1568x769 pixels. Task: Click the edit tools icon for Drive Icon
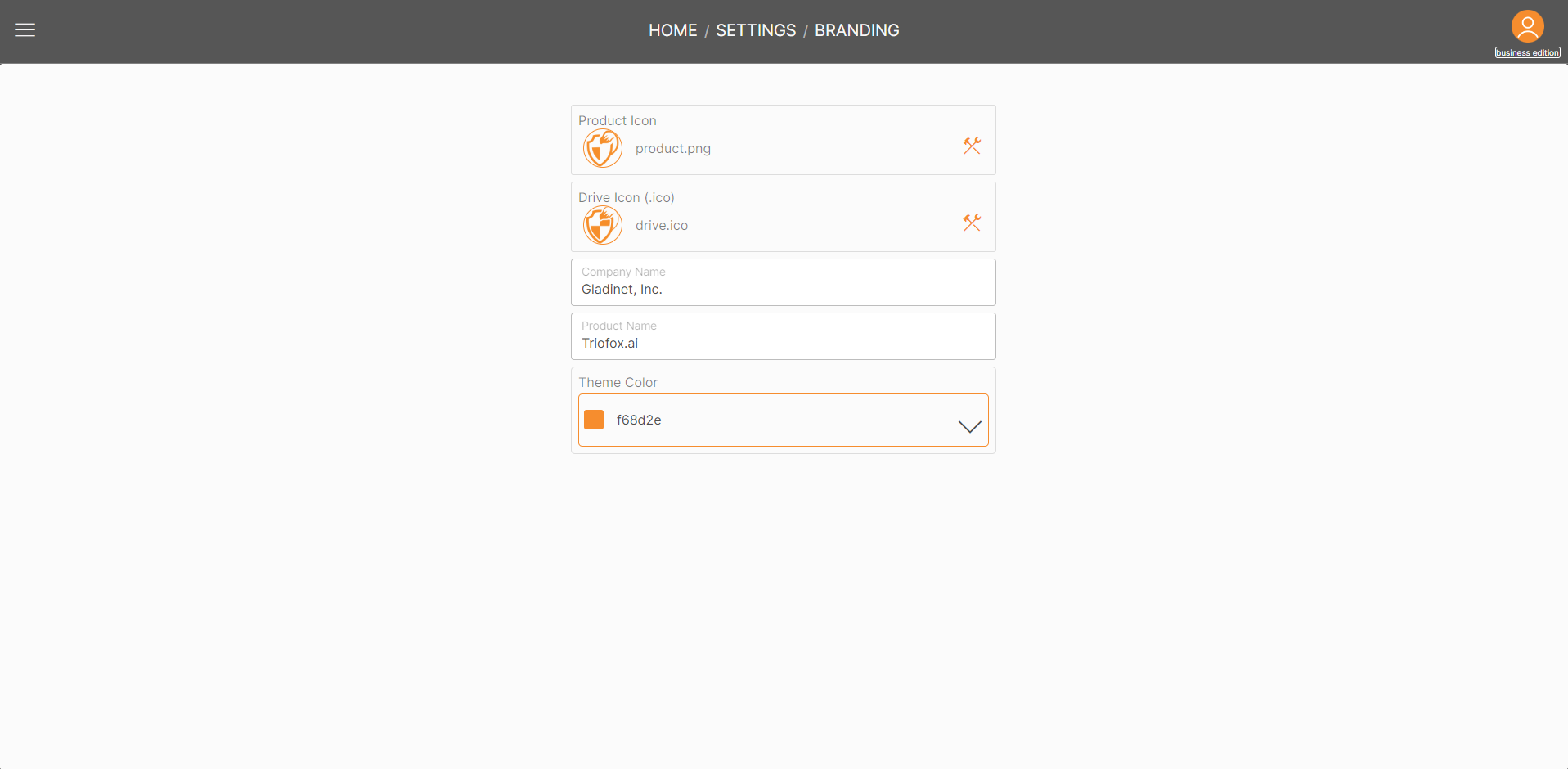(x=972, y=222)
